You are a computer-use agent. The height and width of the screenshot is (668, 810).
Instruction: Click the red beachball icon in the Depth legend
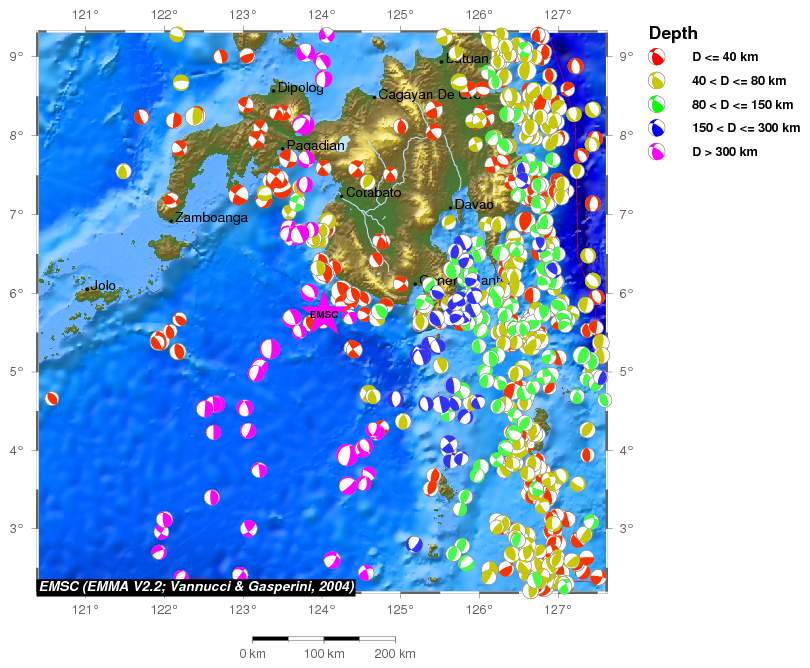(657, 57)
